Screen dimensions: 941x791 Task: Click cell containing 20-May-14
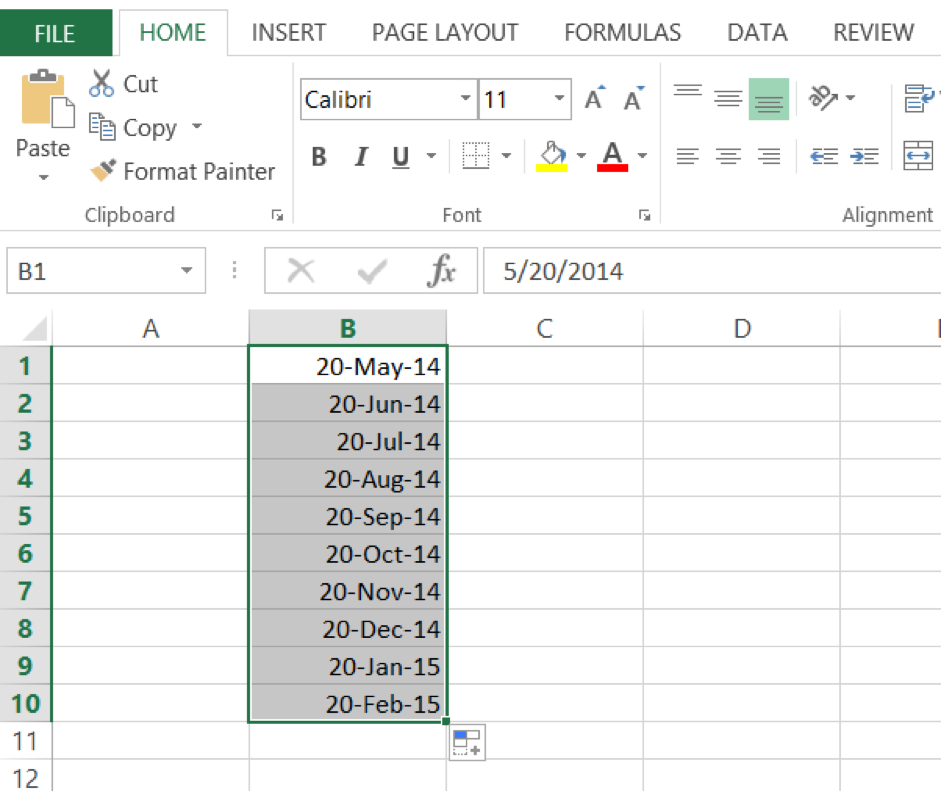point(347,366)
